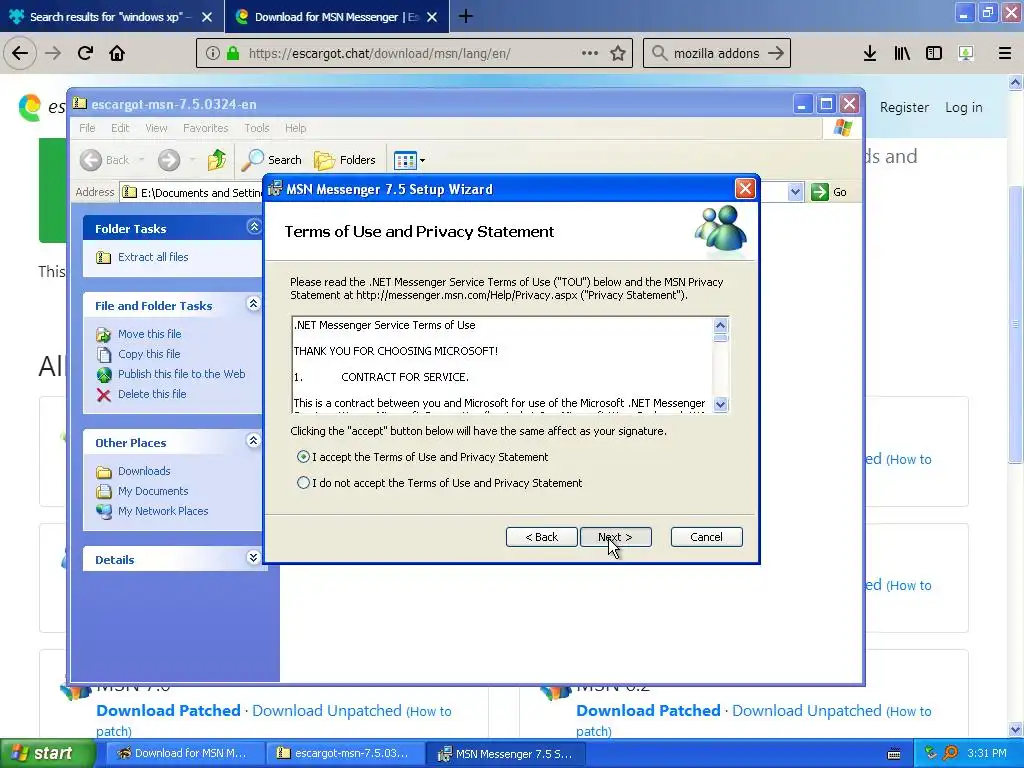This screenshot has height=768, width=1024.
Task: Open Downloads in Other Places
Action: [144, 472]
